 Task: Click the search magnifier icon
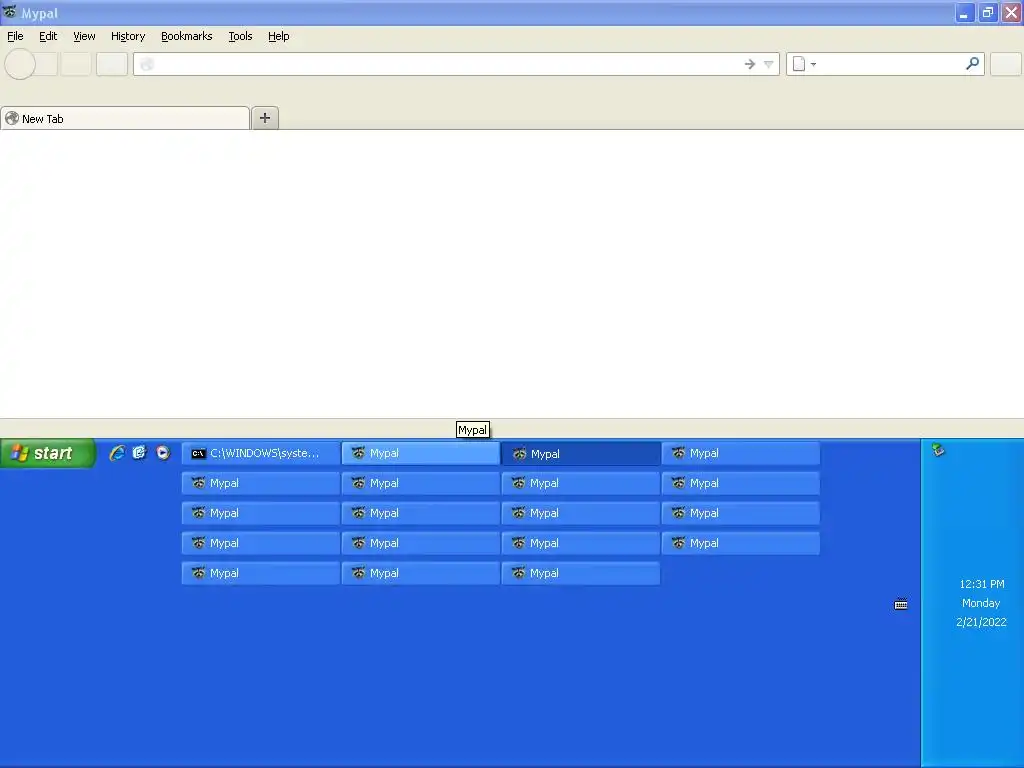(972, 63)
